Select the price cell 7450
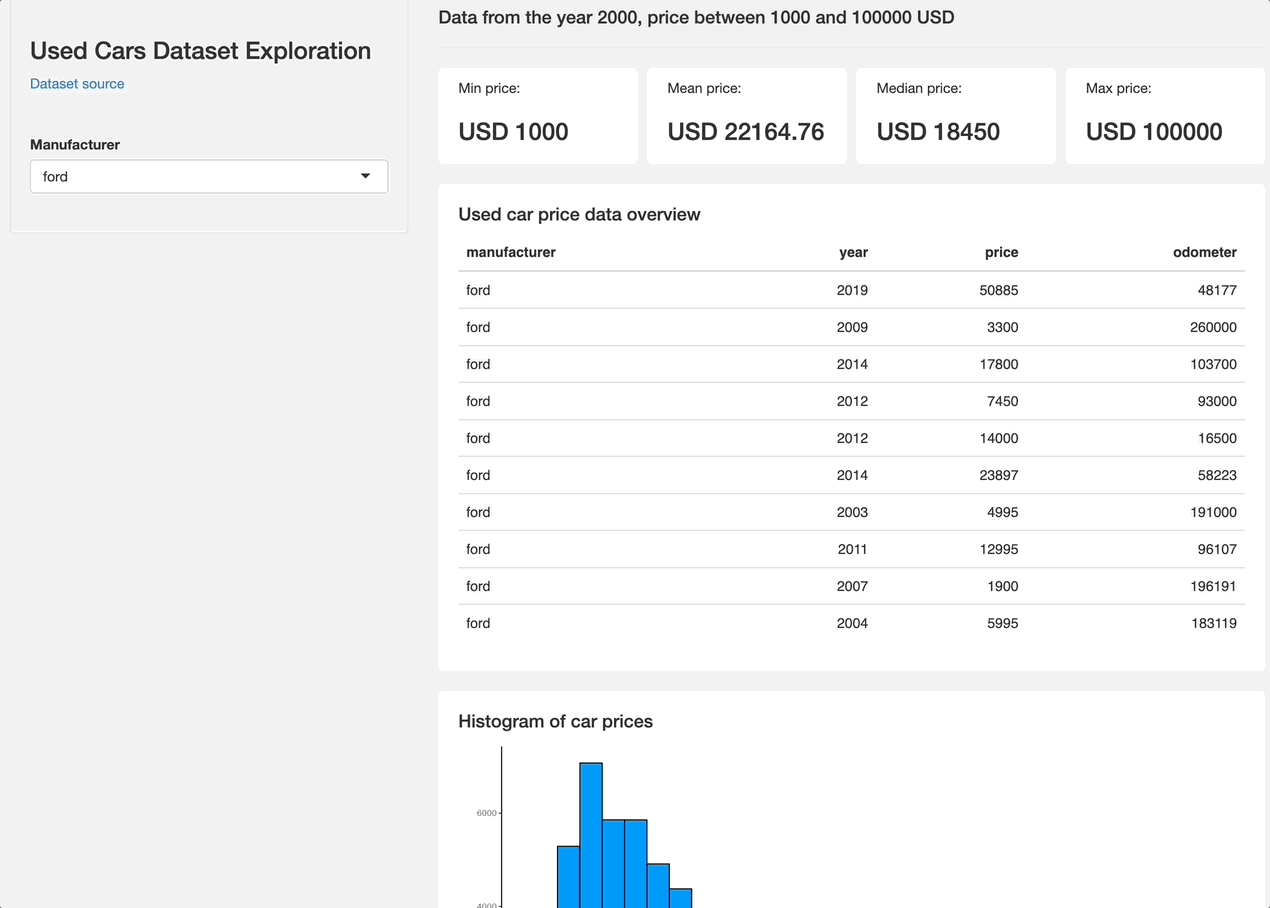This screenshot has height=908, width=1270. (x=1003, y=401)
